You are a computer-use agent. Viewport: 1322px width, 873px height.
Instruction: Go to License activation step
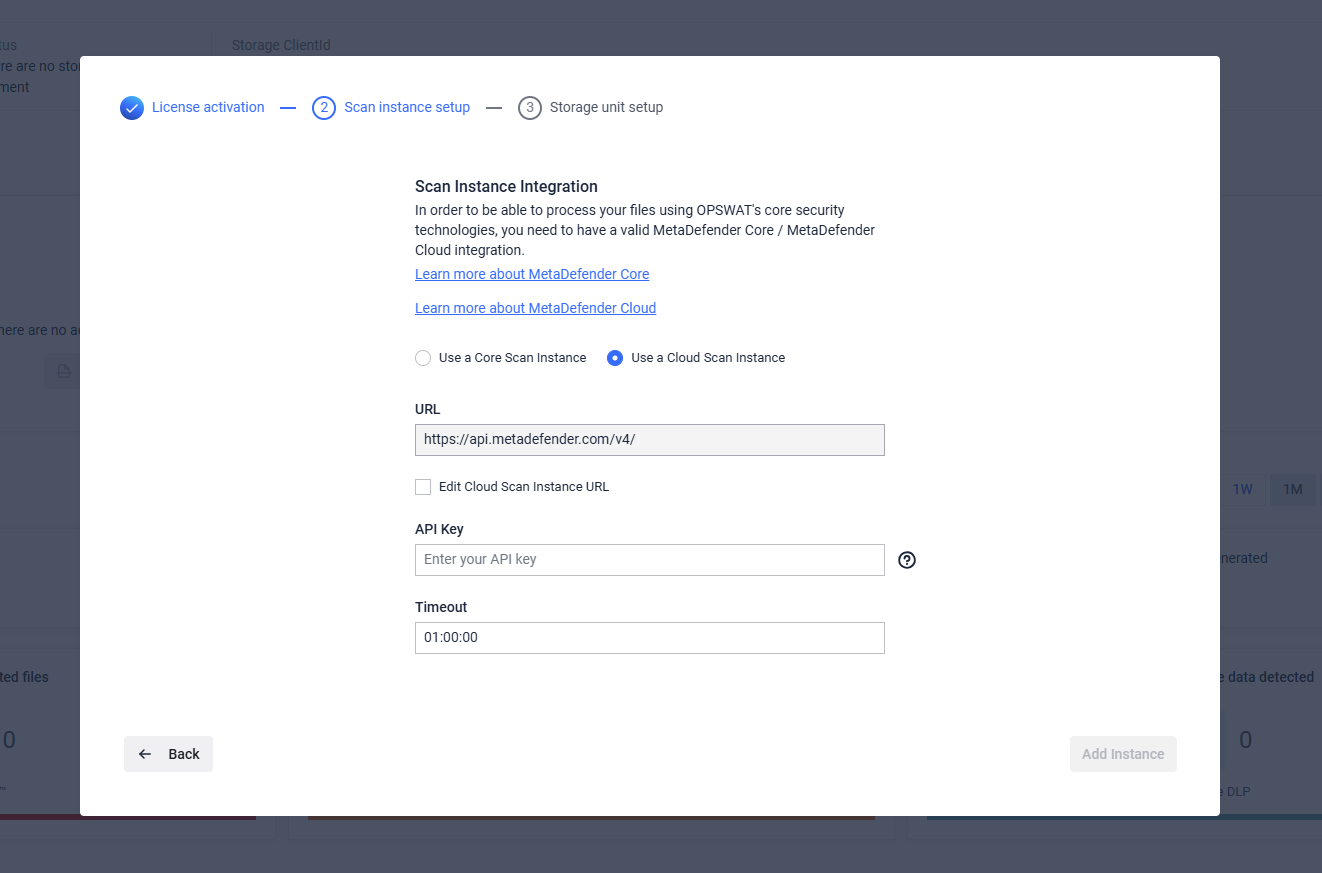tap(208, 107)
